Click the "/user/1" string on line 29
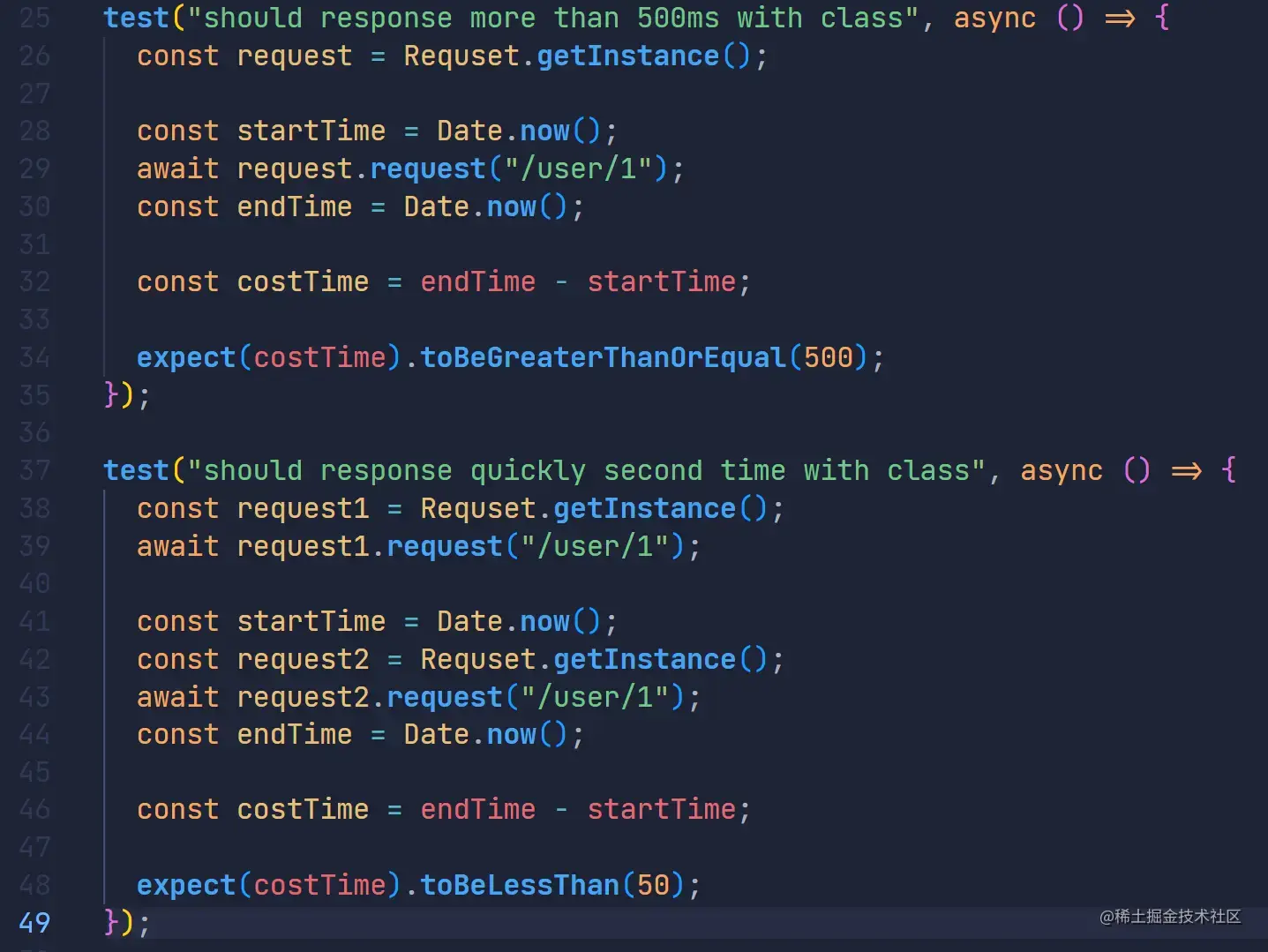 (578, 169)
